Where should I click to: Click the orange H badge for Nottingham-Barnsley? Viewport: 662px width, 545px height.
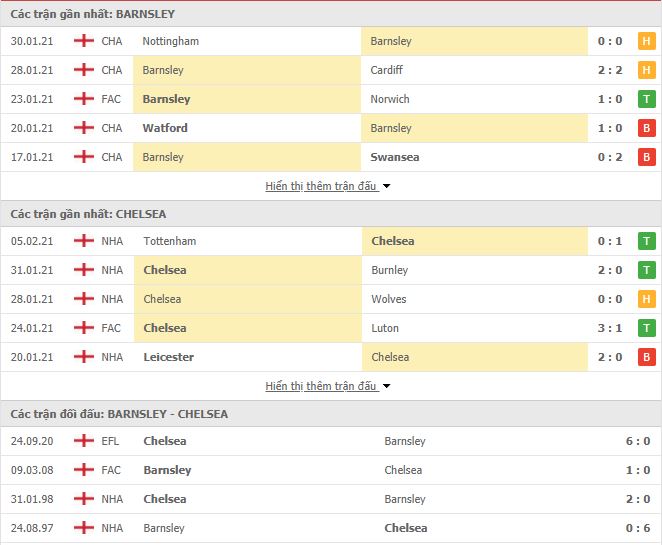[x=646, y=41]
